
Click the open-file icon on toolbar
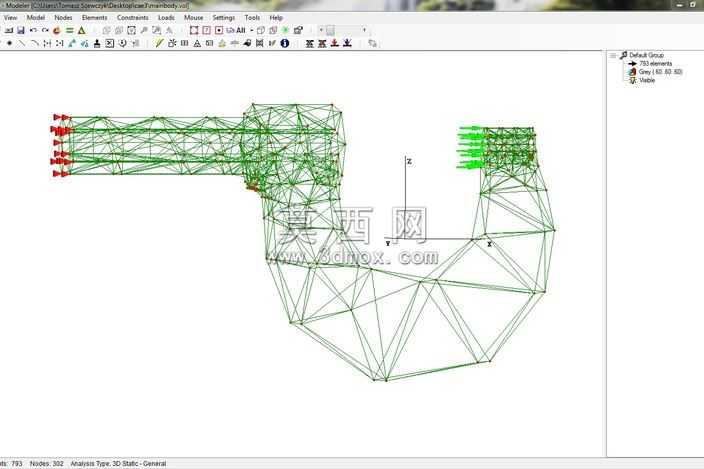click(9, 31)
